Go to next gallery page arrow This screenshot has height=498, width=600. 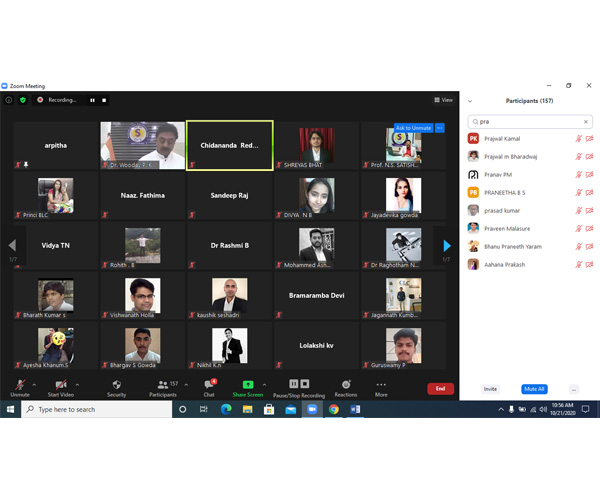(447, 246)
